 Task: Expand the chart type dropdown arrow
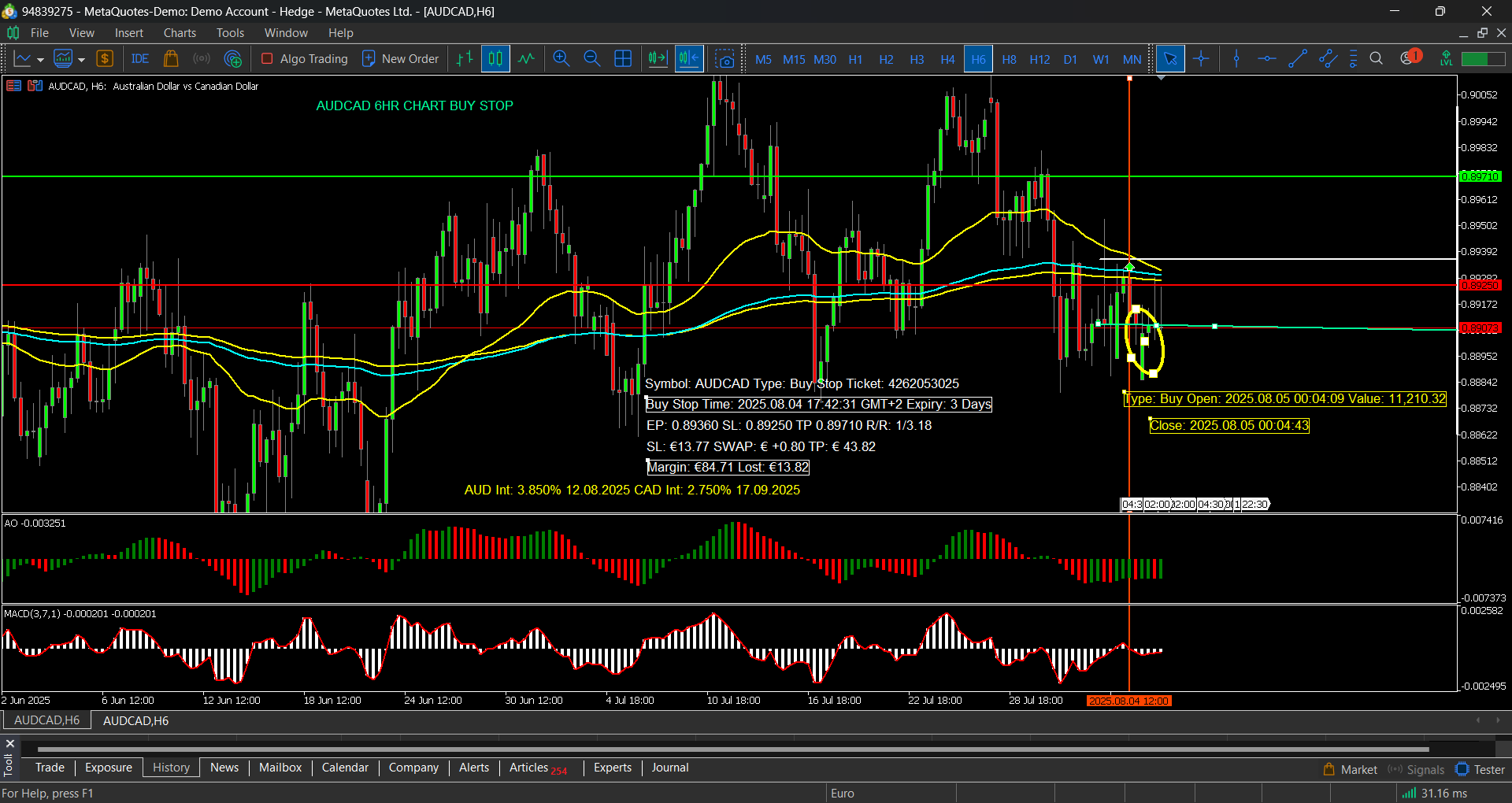[40, 60]
